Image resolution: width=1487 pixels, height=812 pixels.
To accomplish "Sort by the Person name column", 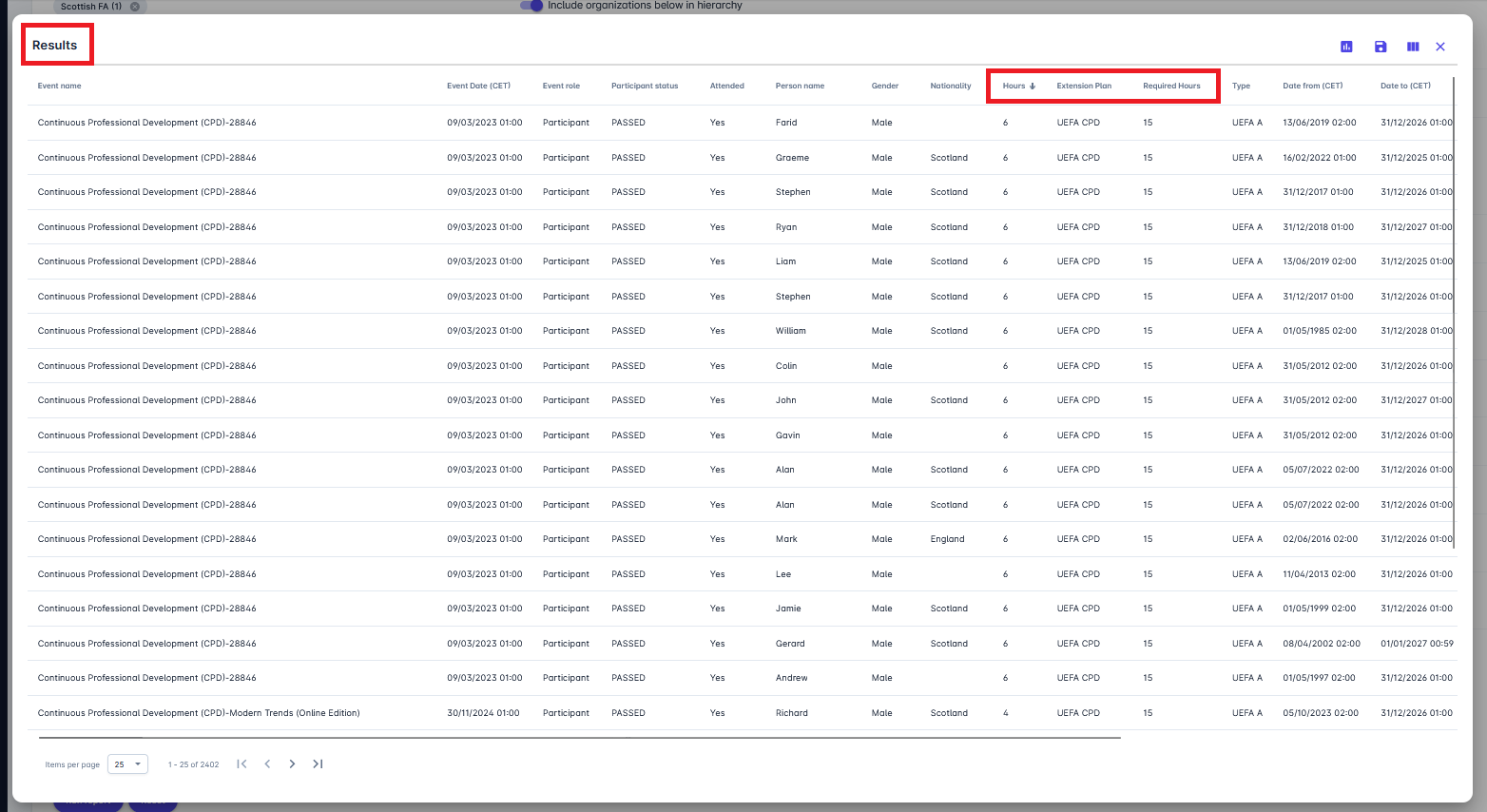I will [x=800, y=86].
